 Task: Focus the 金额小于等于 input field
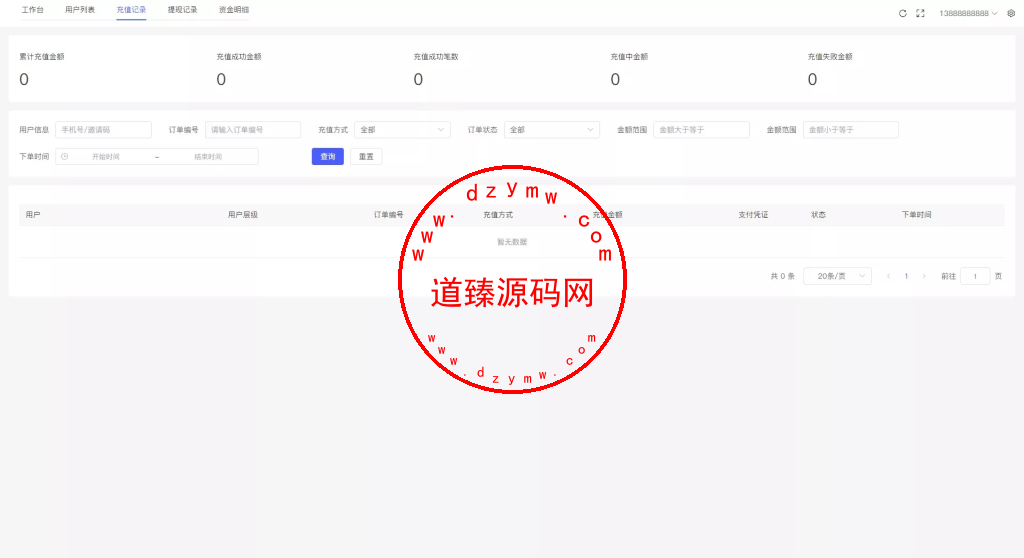click(x=851, y=130)
